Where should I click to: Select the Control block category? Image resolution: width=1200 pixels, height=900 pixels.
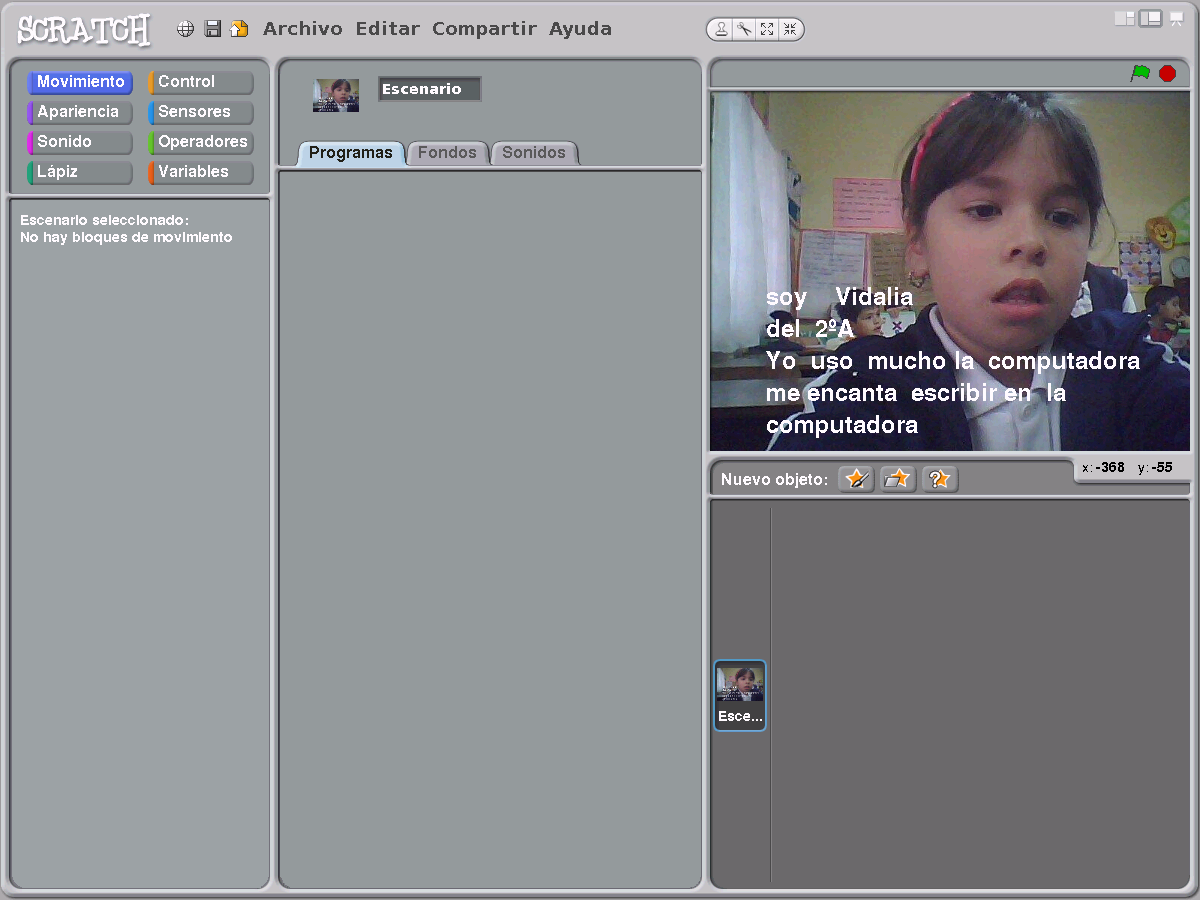pos(201,82)
